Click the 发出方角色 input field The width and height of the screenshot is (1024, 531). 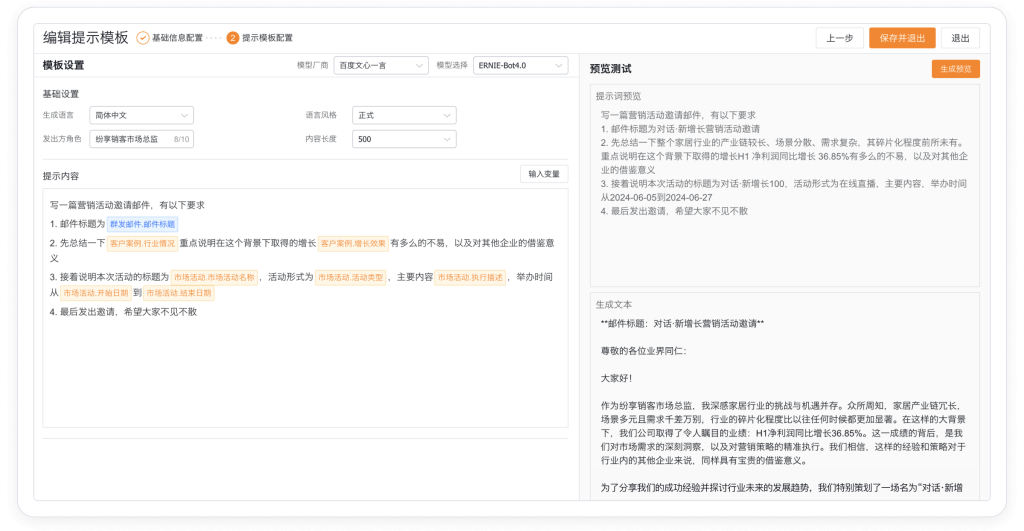(130, 139)
